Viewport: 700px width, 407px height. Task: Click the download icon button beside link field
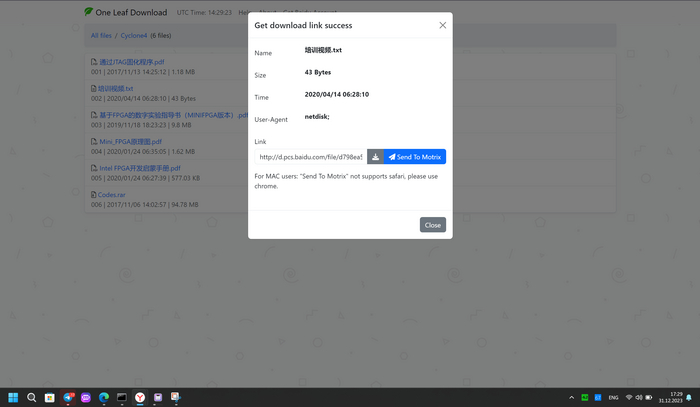click(375, 157)
